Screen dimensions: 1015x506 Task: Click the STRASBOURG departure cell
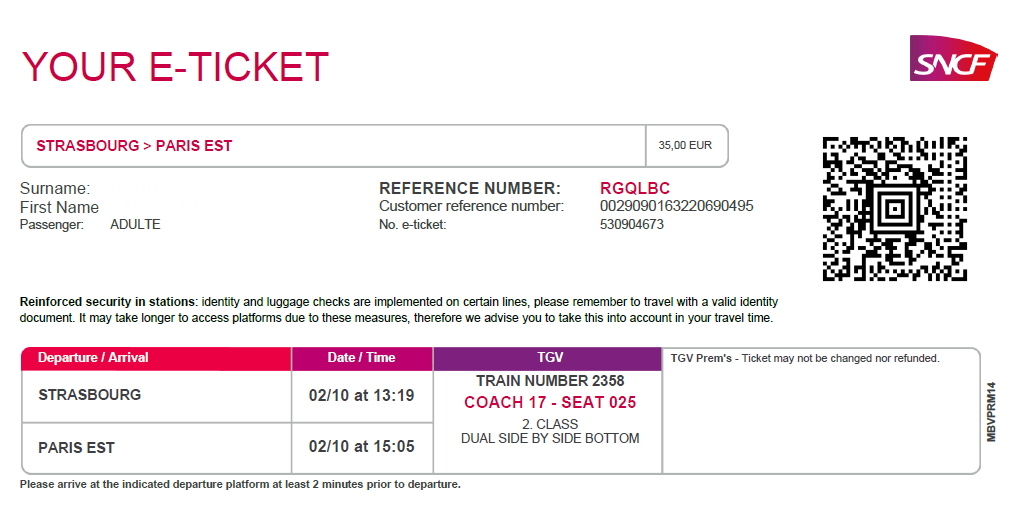coord(156,396)
